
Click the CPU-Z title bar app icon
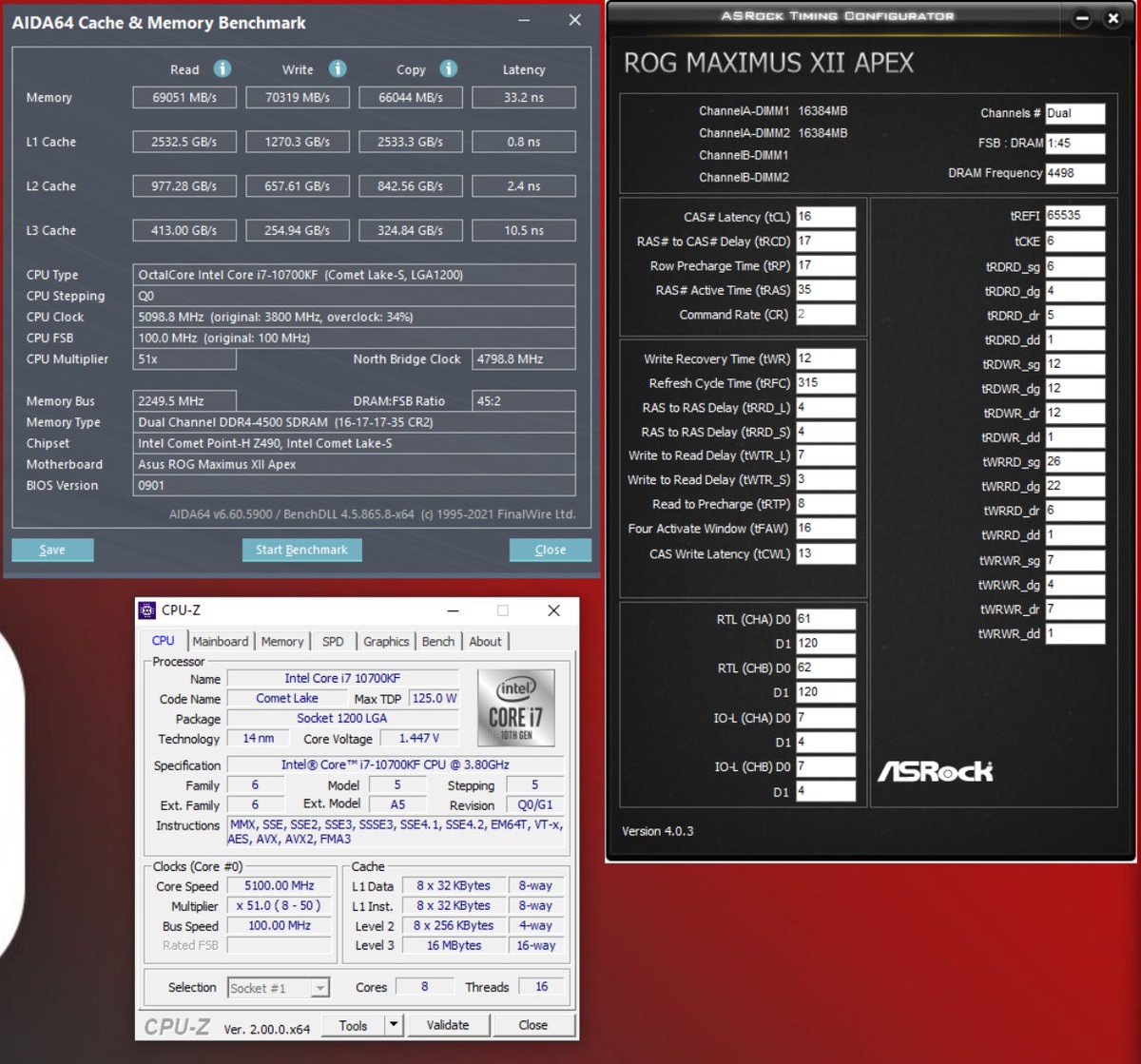[147, 610]
